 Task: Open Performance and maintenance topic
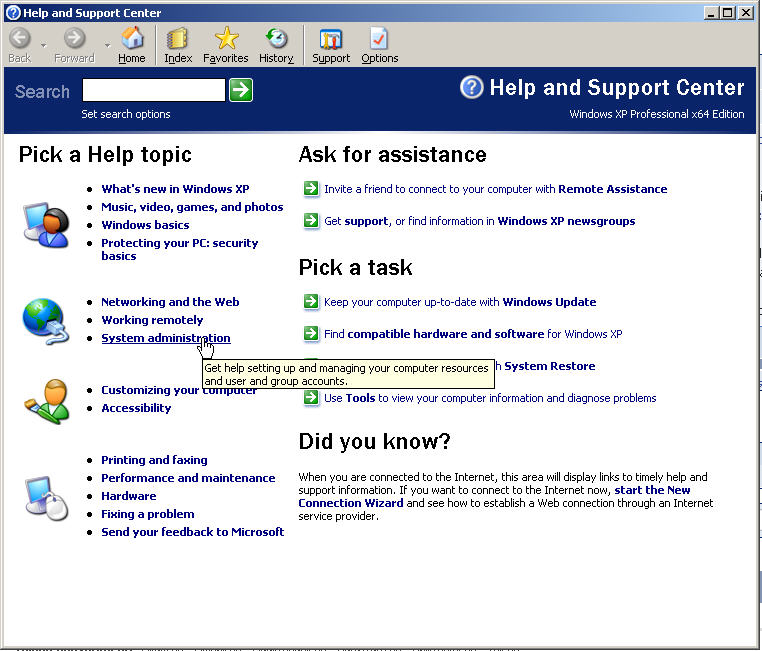pyautogui.click(x=188, y=478)
